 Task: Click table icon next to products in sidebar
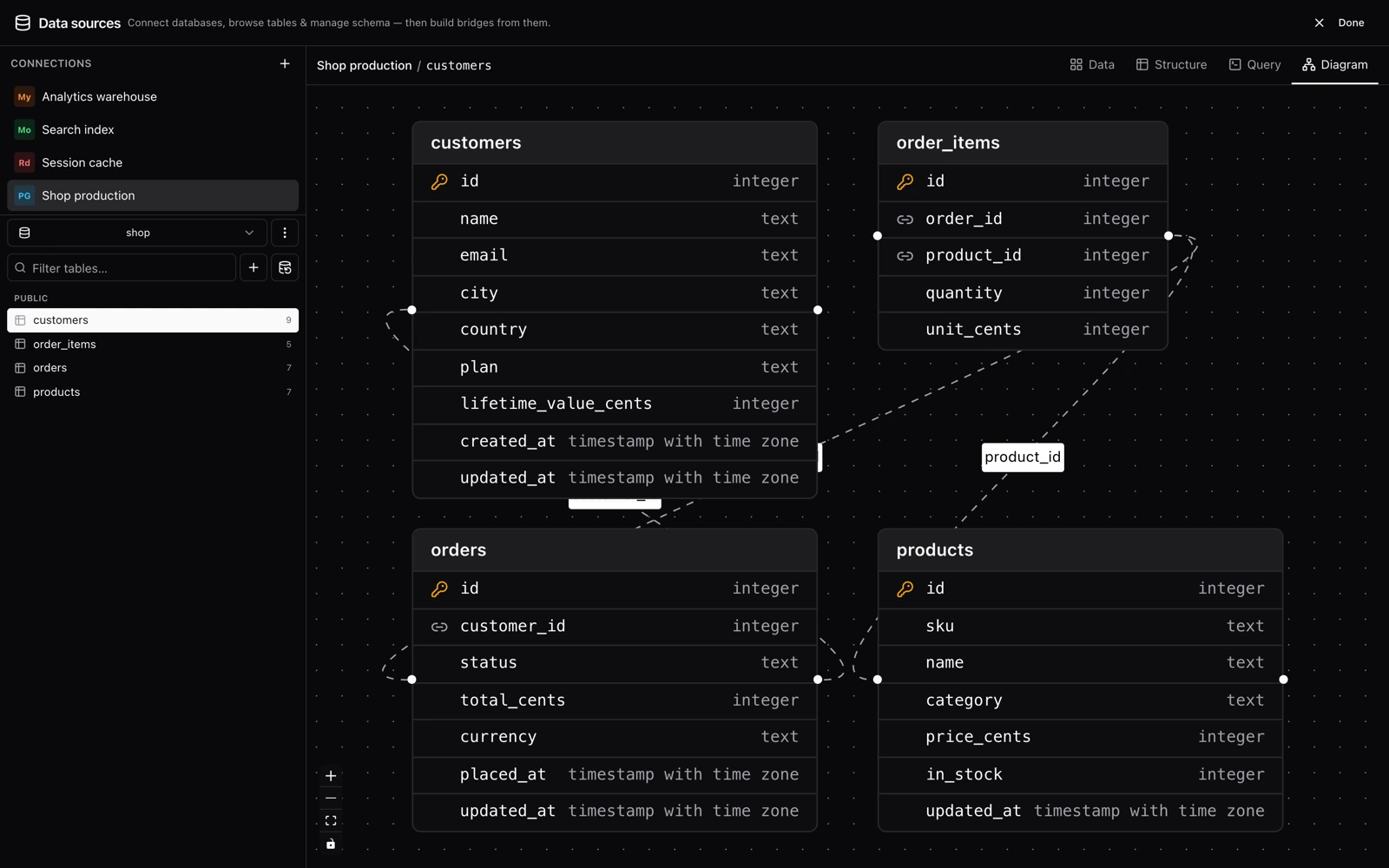[x=20, y=392]
